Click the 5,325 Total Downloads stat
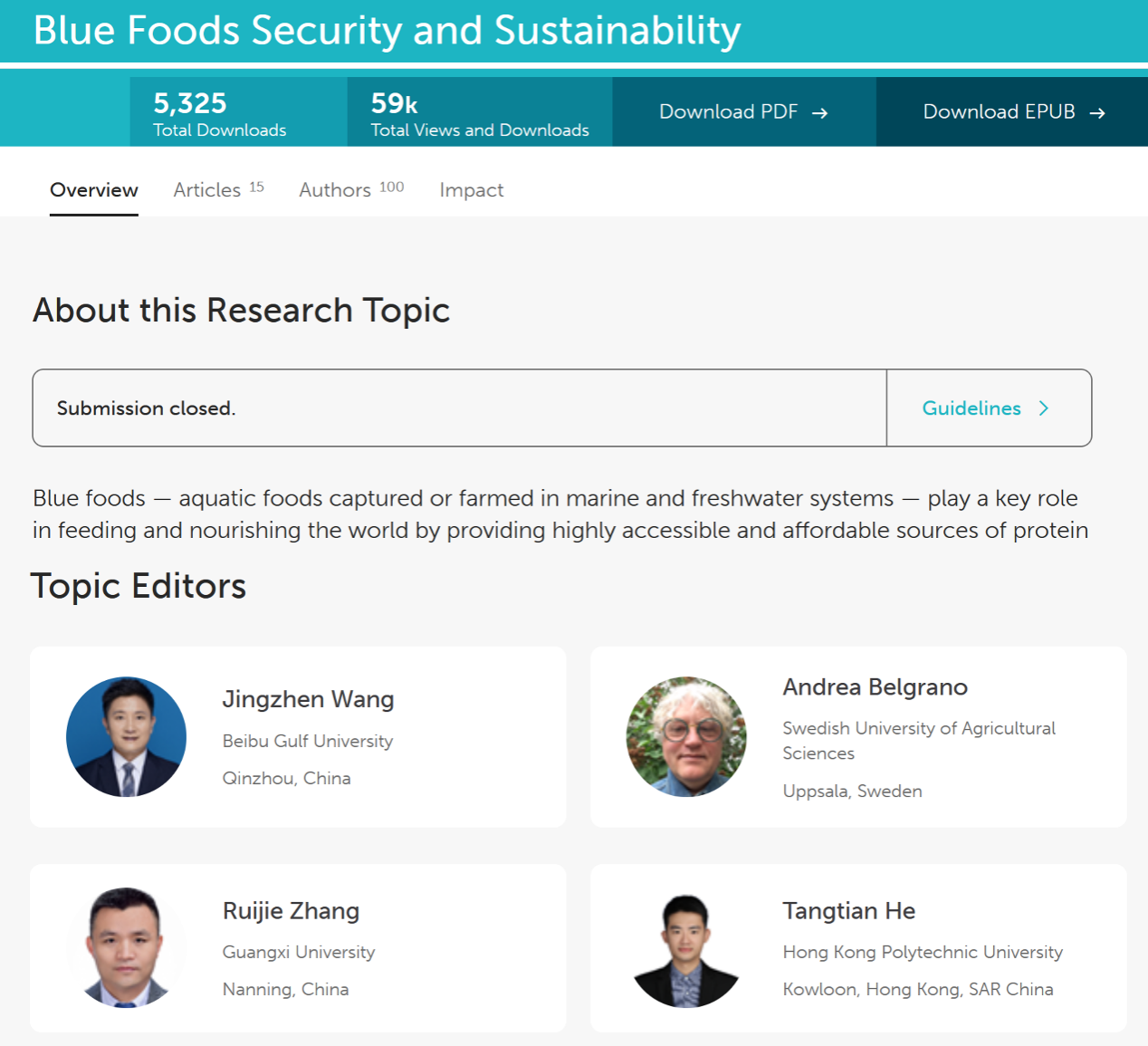 [x=220, y=114]
